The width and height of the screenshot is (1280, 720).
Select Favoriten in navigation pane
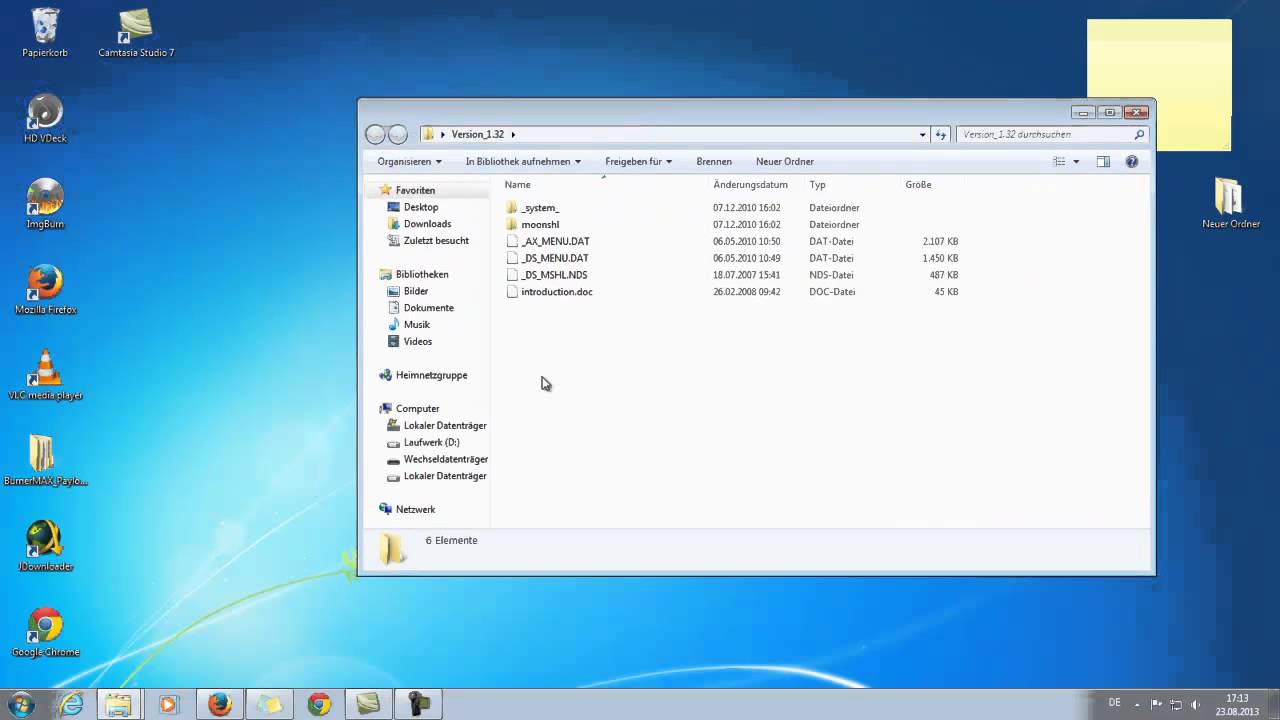point(415,190)
